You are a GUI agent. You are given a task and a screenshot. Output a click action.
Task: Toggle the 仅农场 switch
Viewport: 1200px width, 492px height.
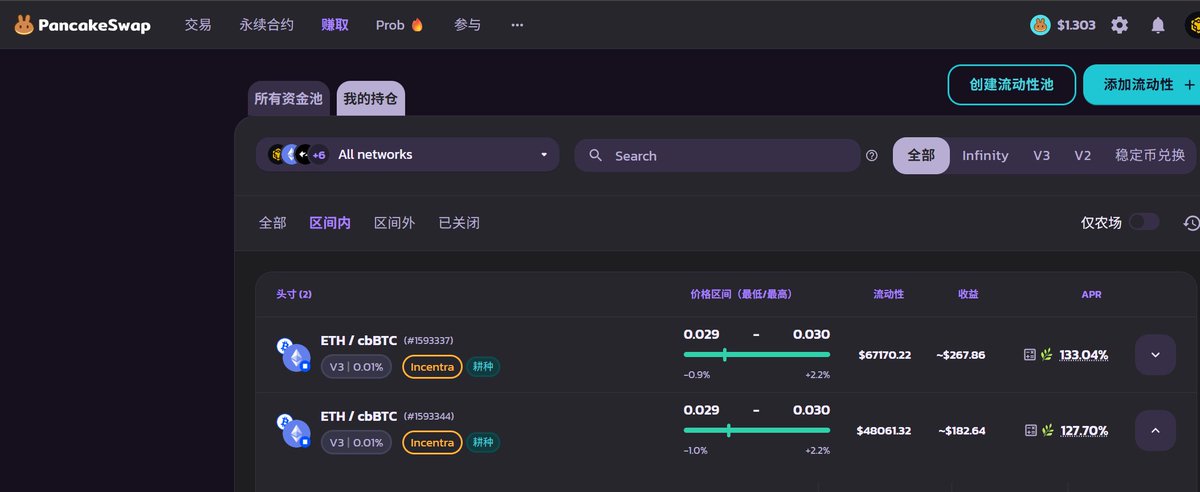point(1144,222)
